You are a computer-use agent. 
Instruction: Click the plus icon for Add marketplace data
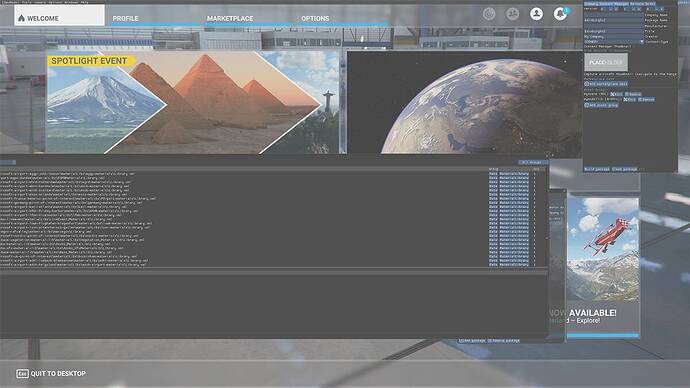point(587,84)
